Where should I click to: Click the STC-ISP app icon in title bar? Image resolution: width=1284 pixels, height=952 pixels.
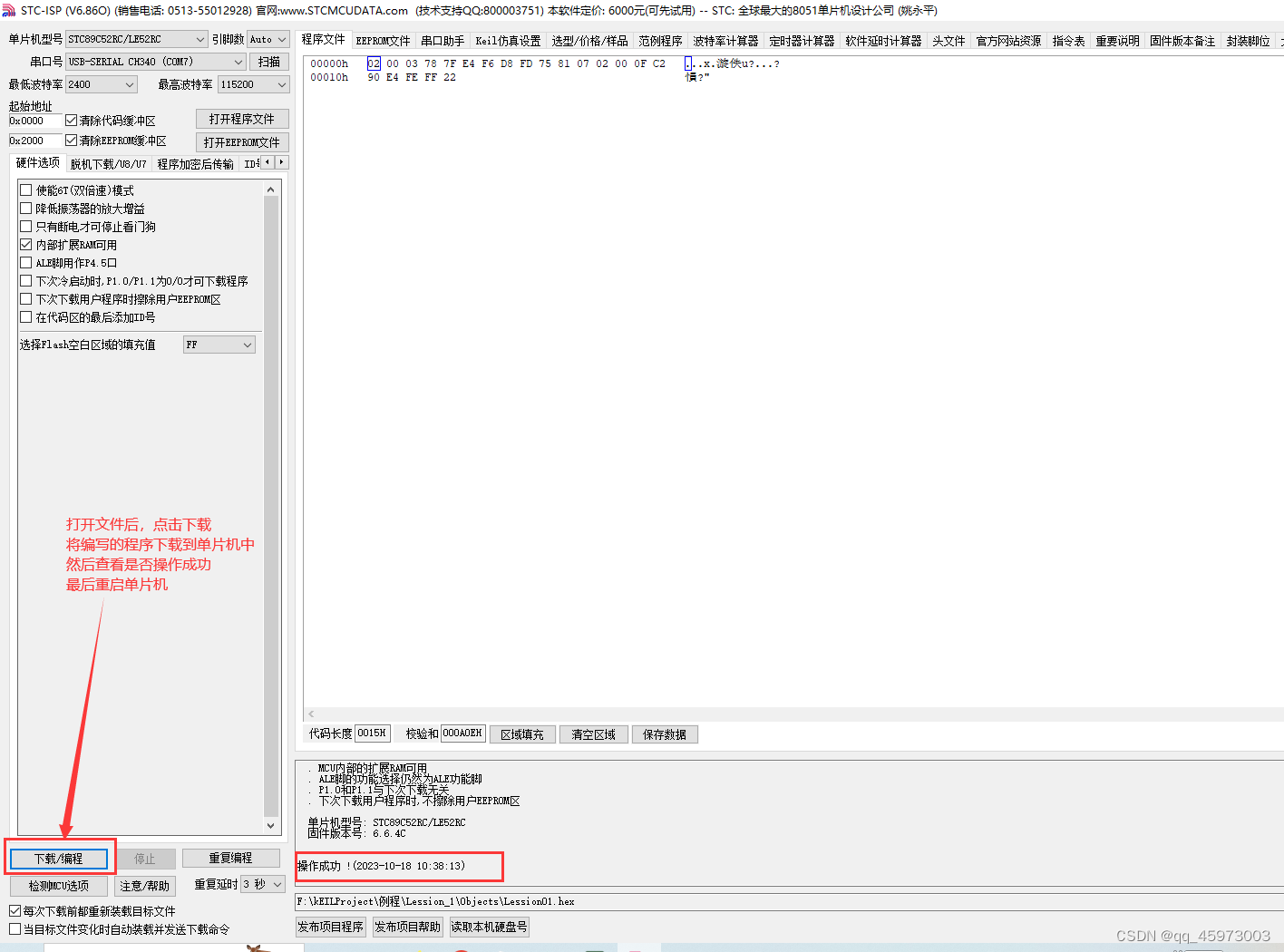9,11
